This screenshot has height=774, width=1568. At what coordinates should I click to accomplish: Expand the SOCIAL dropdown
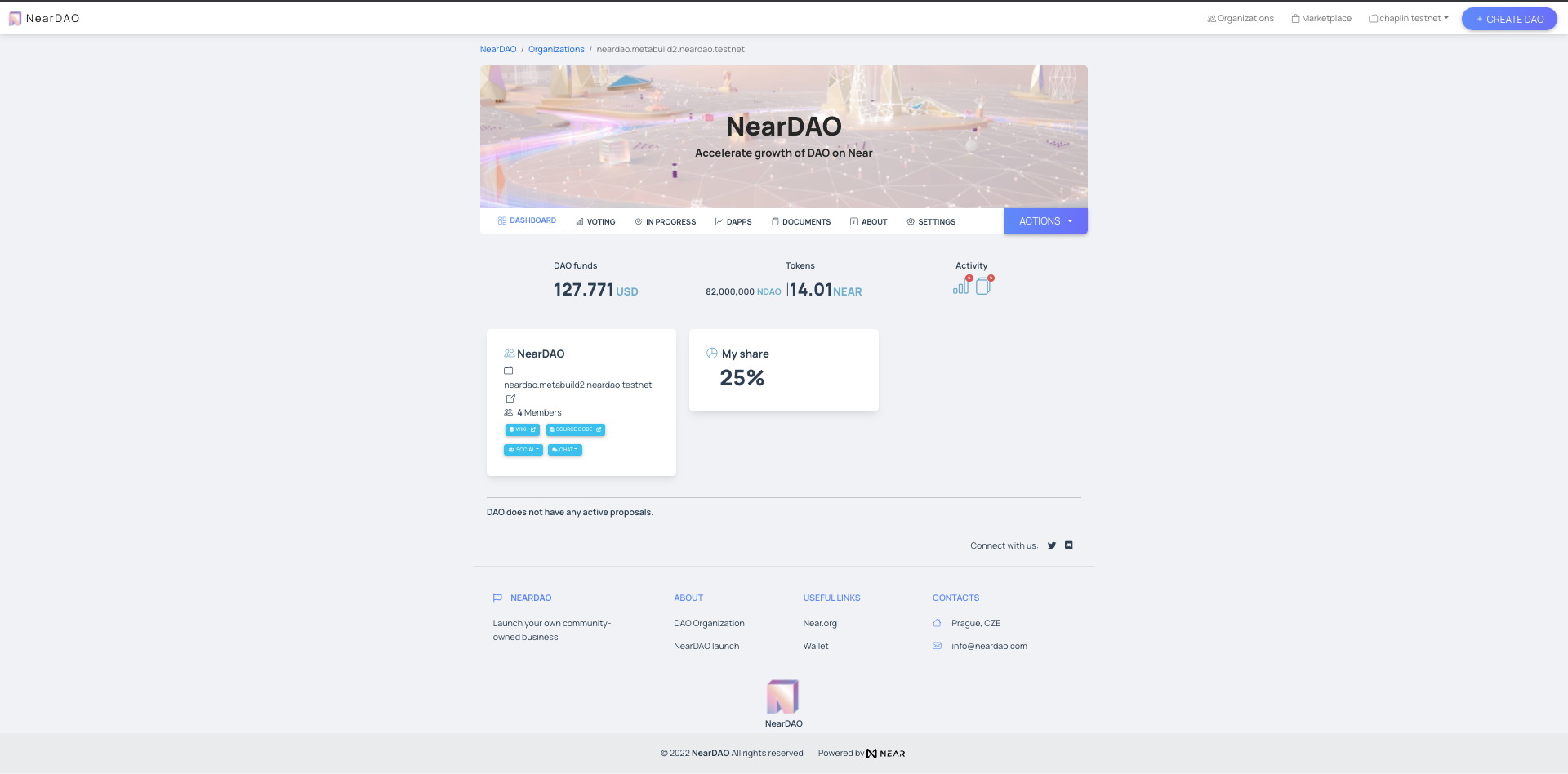(523, 450)
